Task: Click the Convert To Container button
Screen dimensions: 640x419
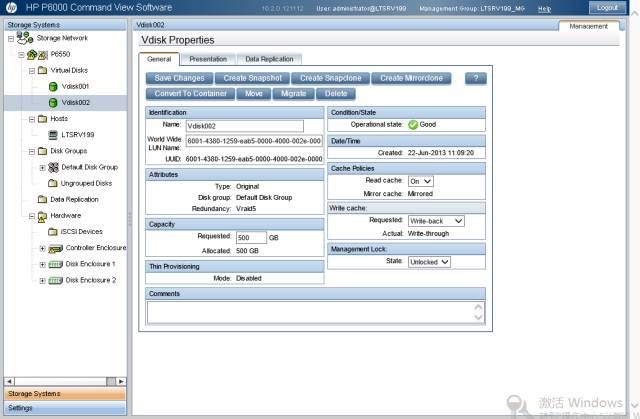Action: pyautogui.click(x=191, y=93)
